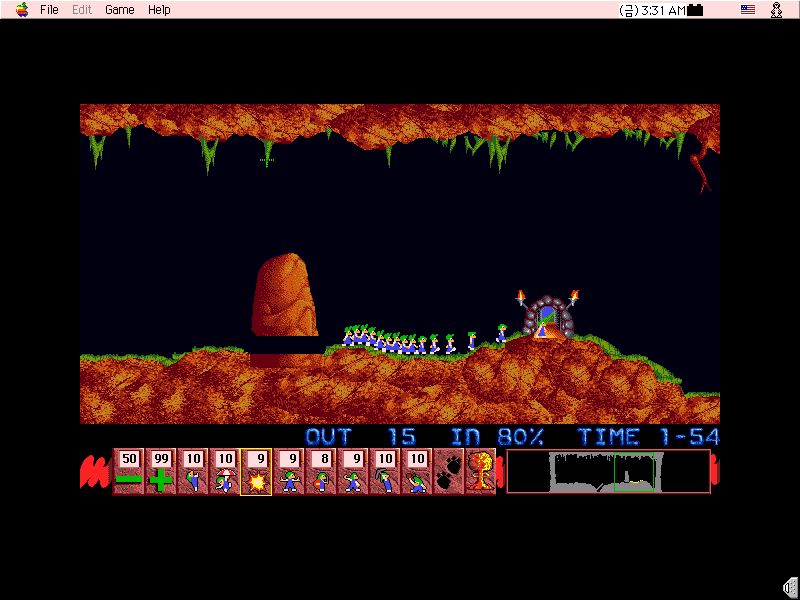800x600 pixels.
Task: Open the keyboard layout flag menu
Action: coord(747,10)
